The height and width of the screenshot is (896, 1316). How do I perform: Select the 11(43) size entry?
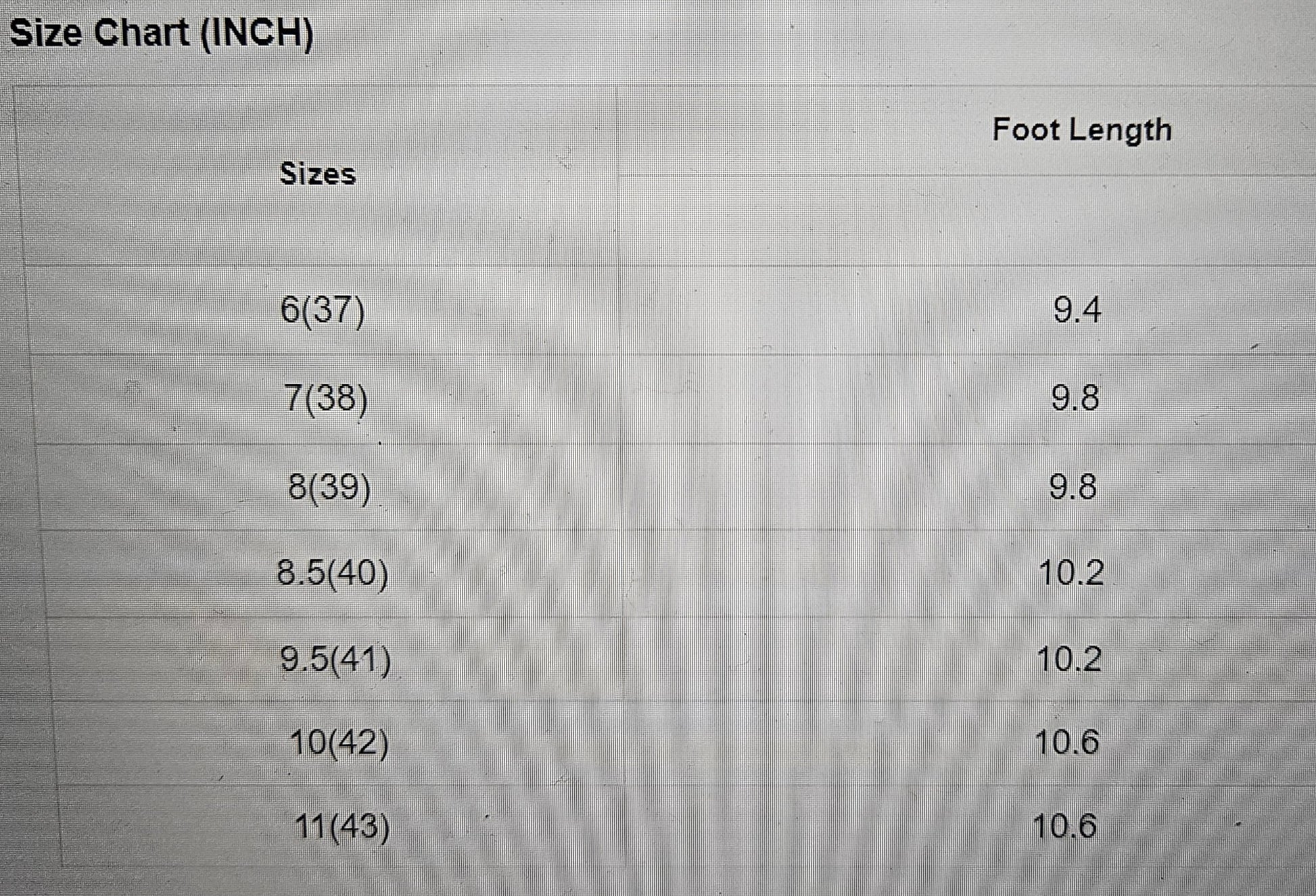click(x=342, y=826)
